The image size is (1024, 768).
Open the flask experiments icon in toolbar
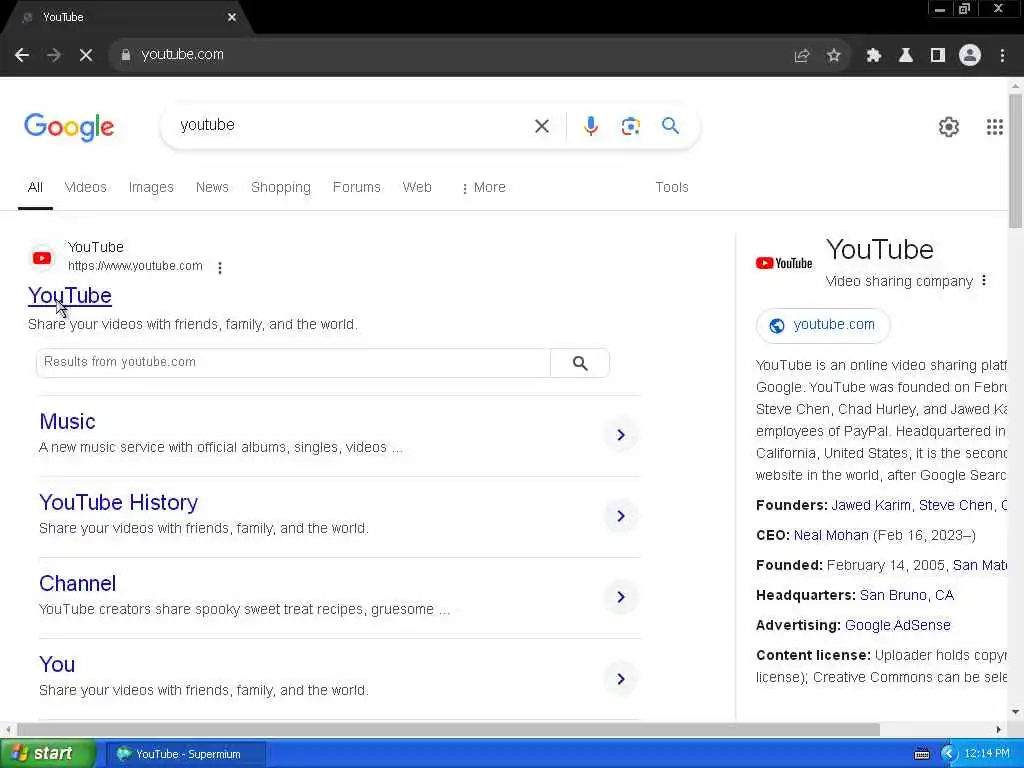coord(906,56)
